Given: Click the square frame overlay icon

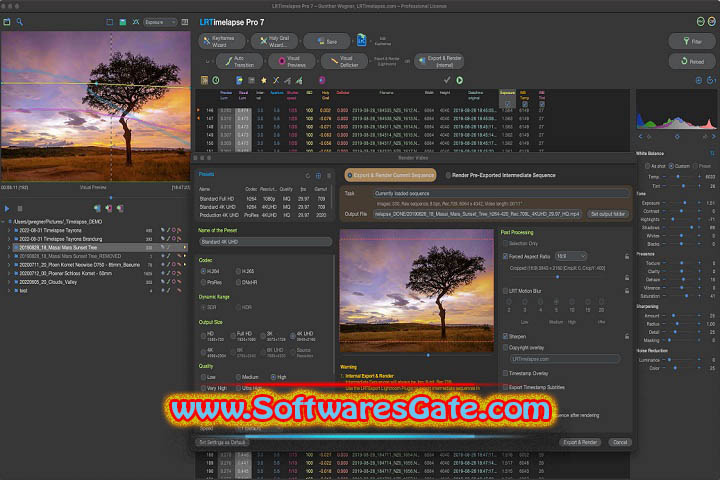Looking at the screenshot, I should click(x=109, y=22).
